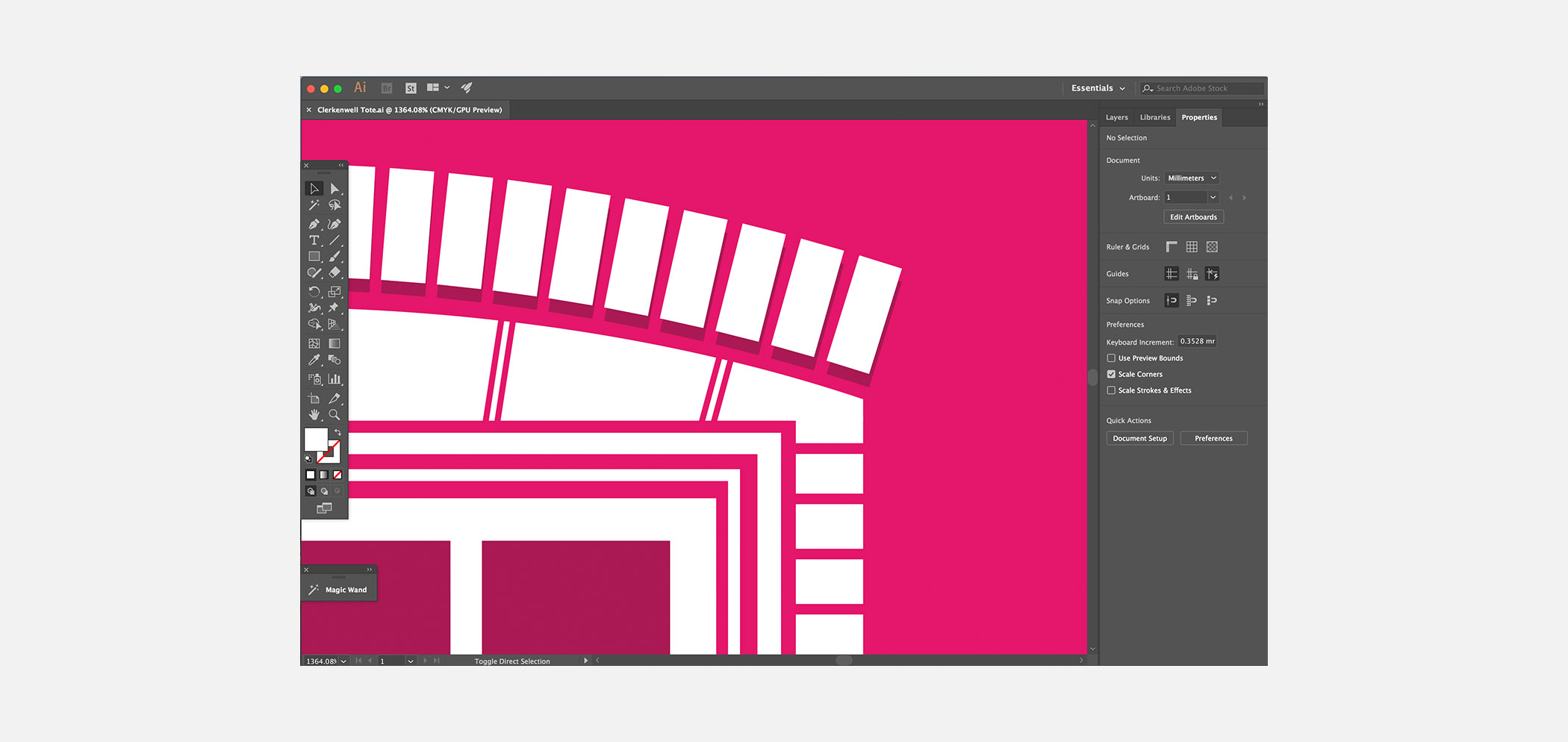Select the Shaper tool
1568x742 pixels.
pyautogui.click(x=314, y=273)
